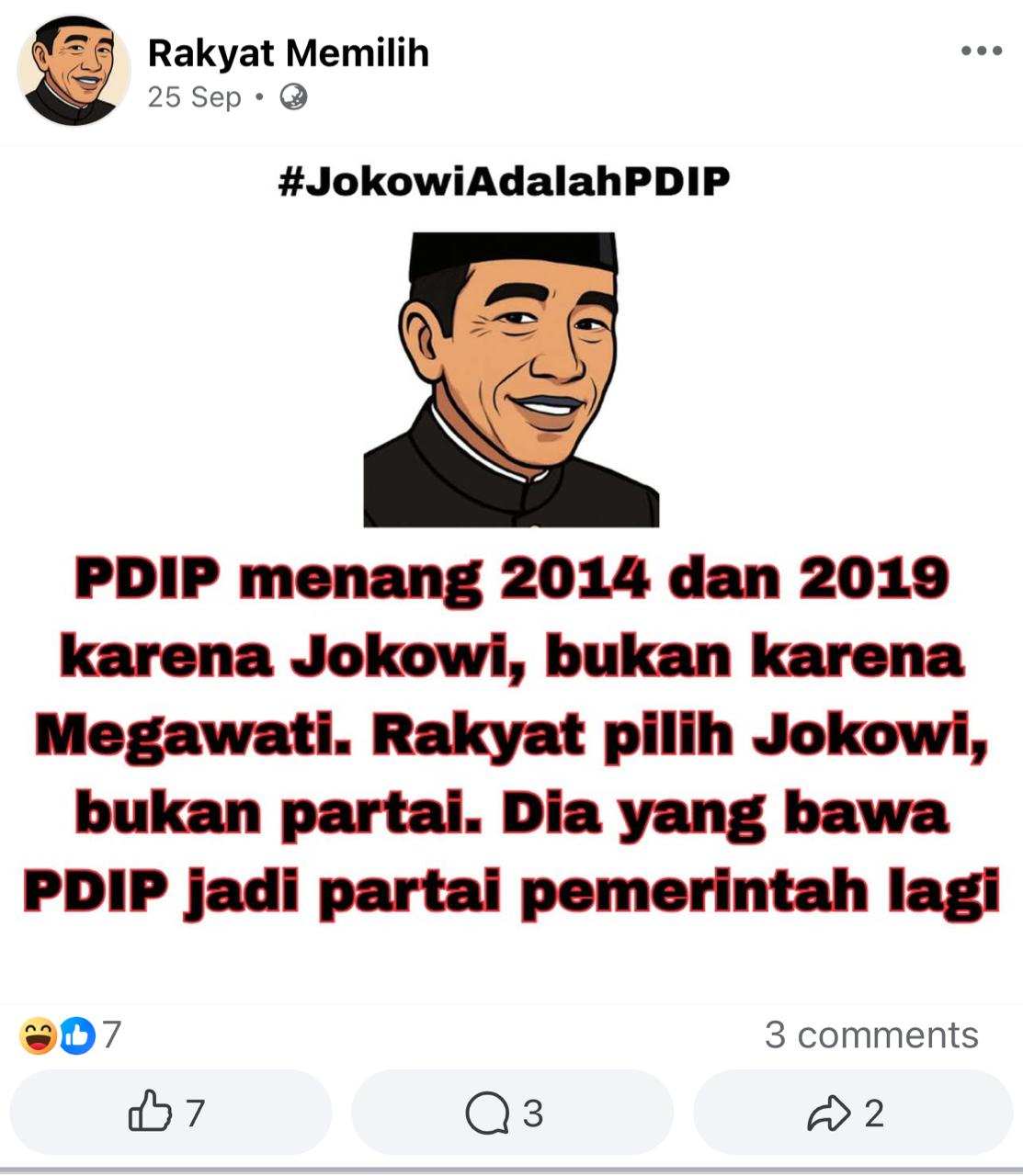Open the Rakyat Memilih profile avatar
This screenshot has width=1023, height=1176.
74,71
